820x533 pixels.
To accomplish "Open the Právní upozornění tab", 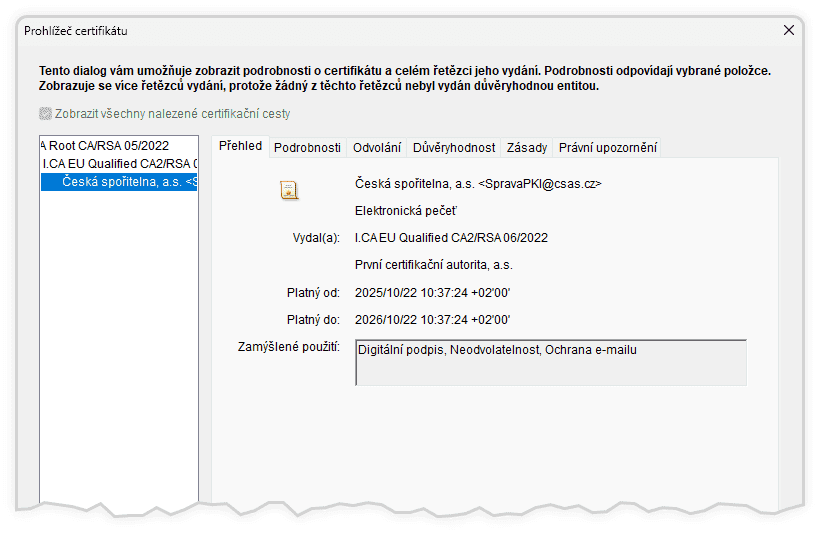I will point(607,148).
